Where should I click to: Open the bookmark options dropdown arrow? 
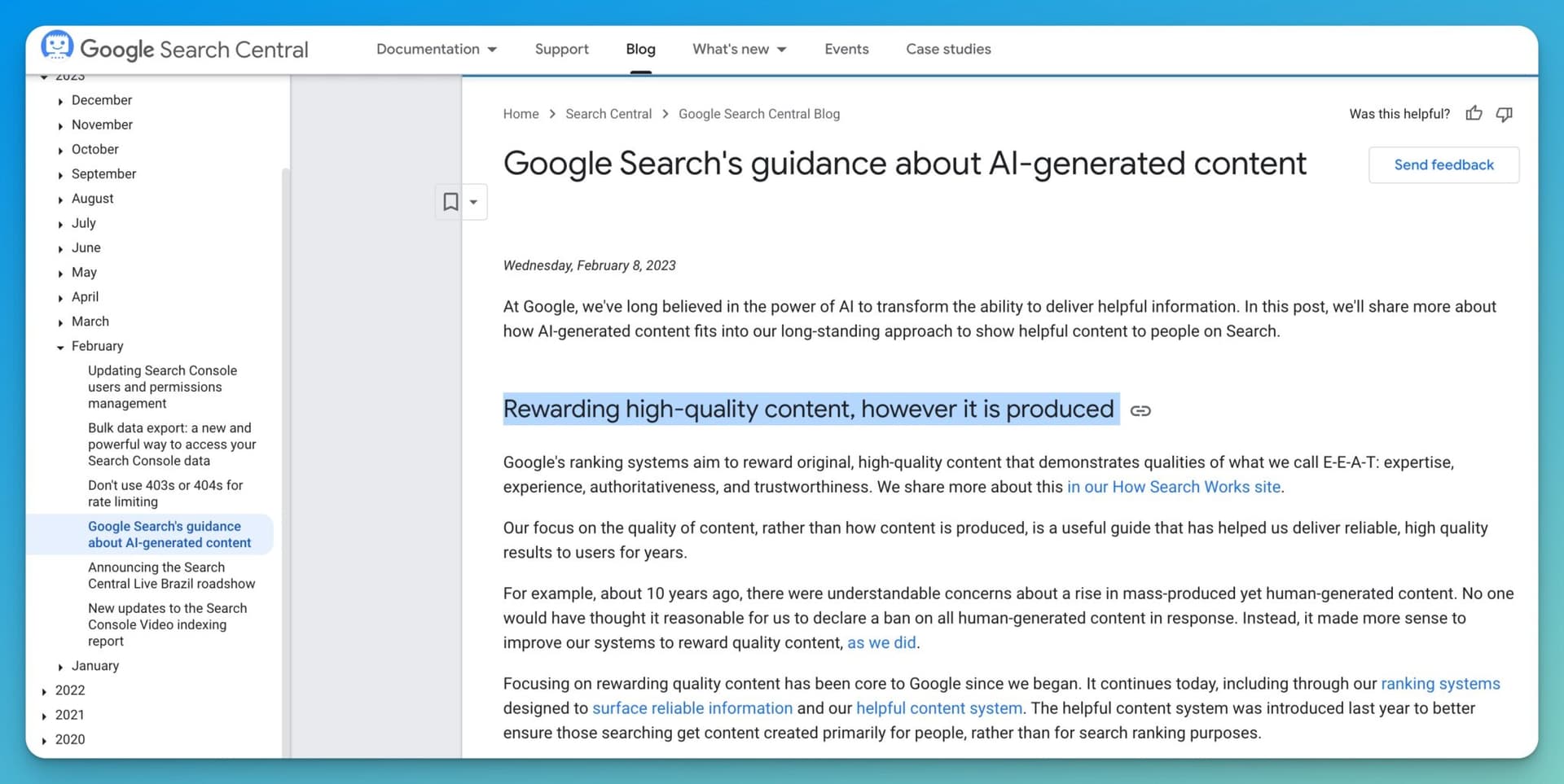coord(475,201)
